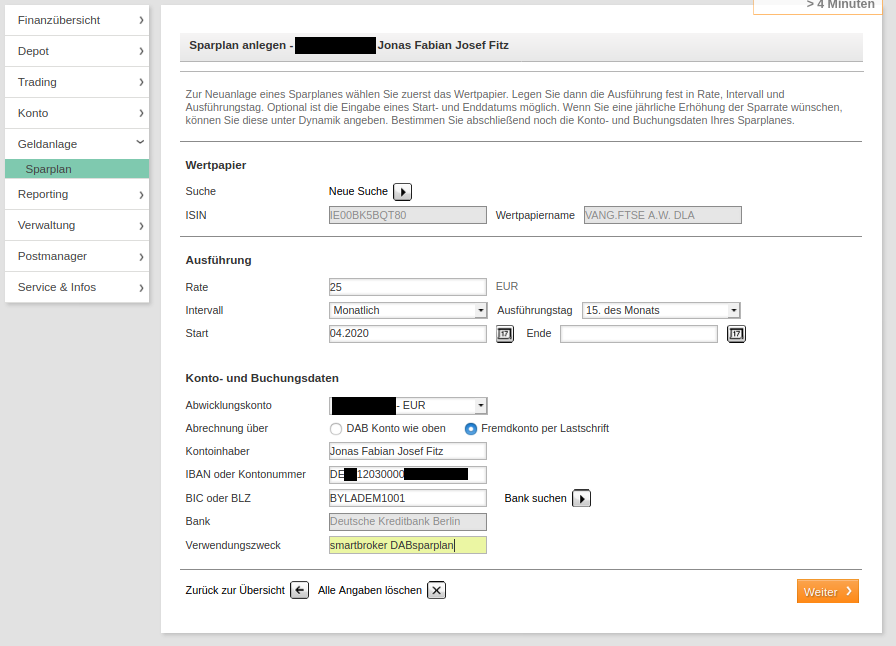This screenshot has width=896, height=646.
Task: Click the Zurück zur Übersicht arrow icon
Action: pos(299,590)
